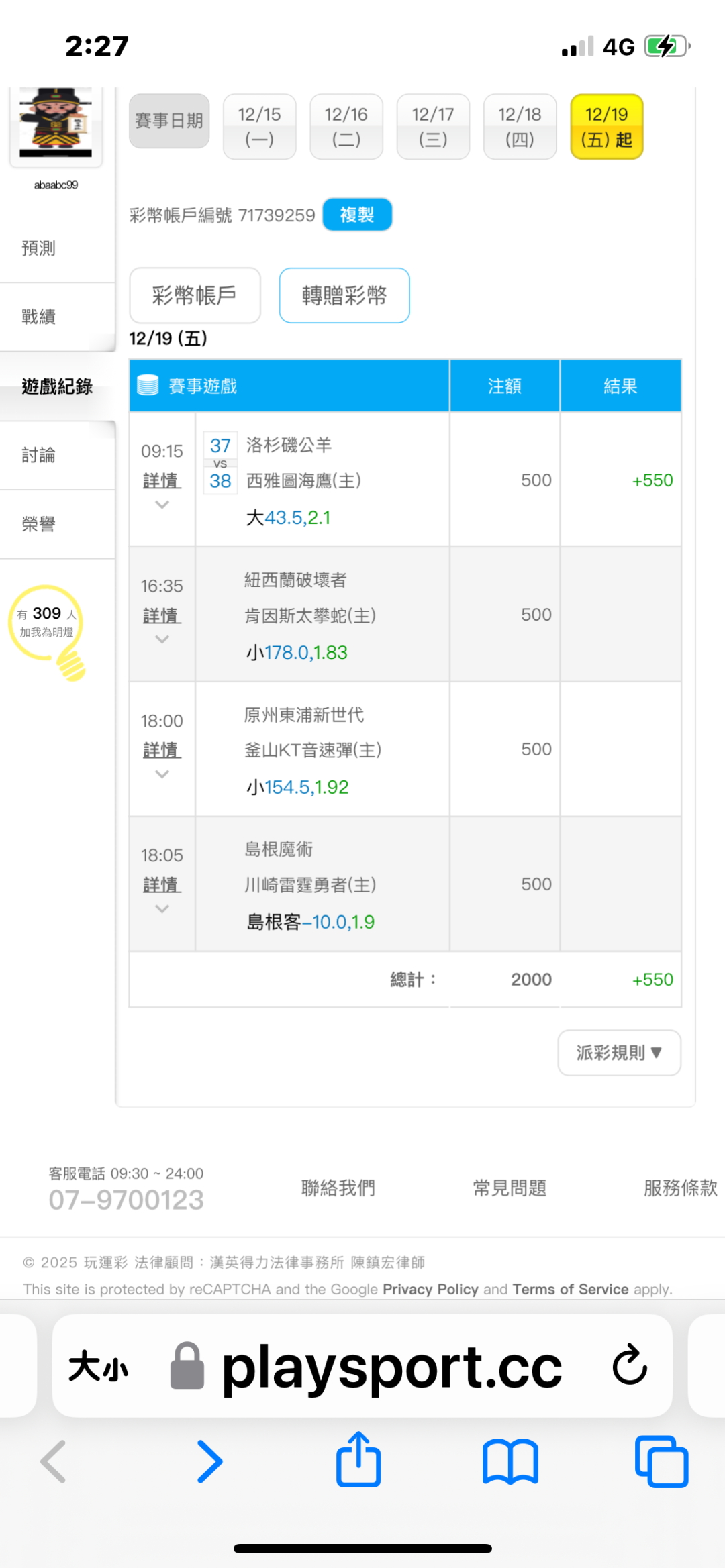Expand details chevron for 18:05 game
Viewport: 725px width, 1568px height.
162,909
